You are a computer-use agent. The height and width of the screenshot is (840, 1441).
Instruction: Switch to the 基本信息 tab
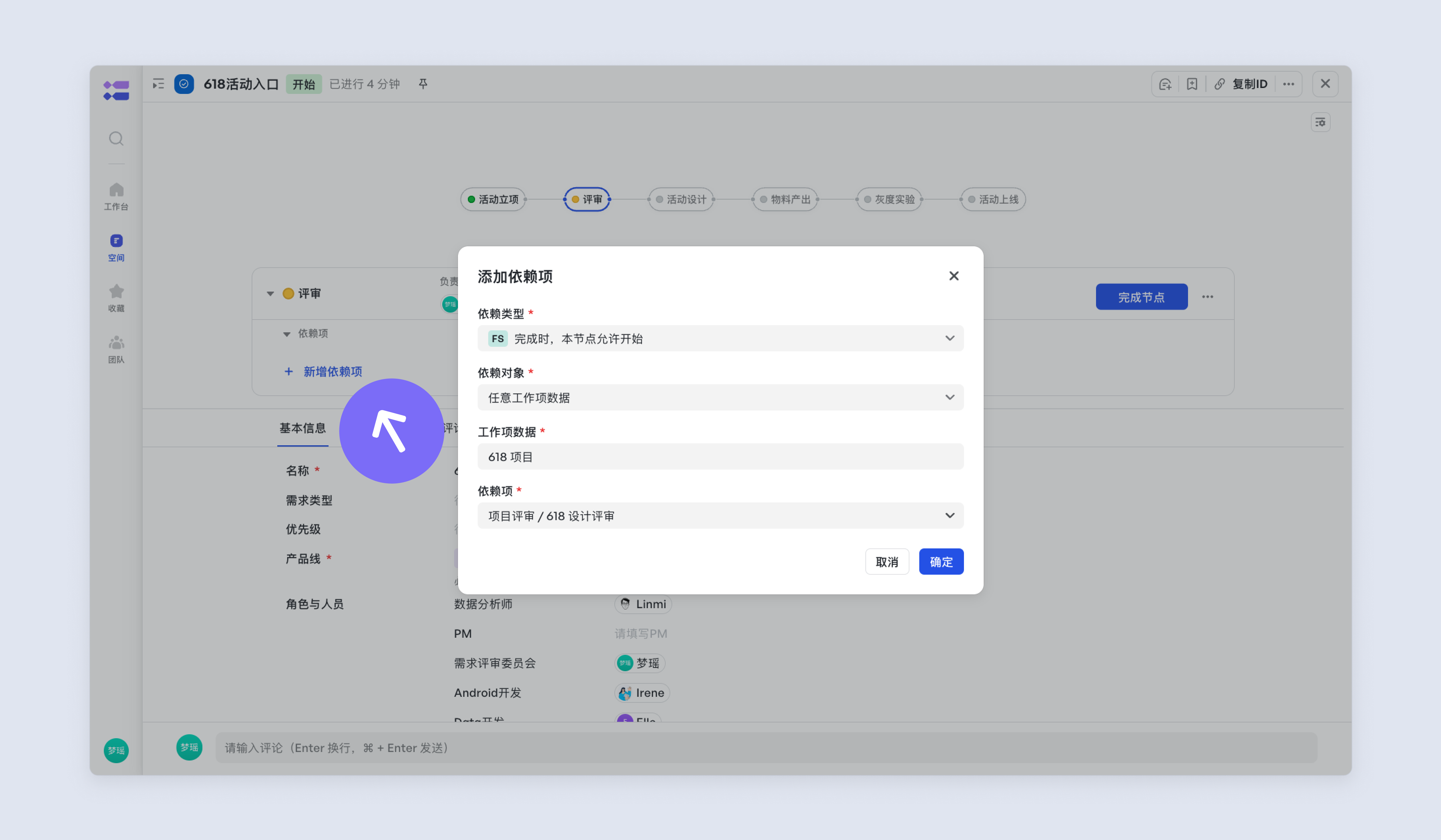[303, 428]
